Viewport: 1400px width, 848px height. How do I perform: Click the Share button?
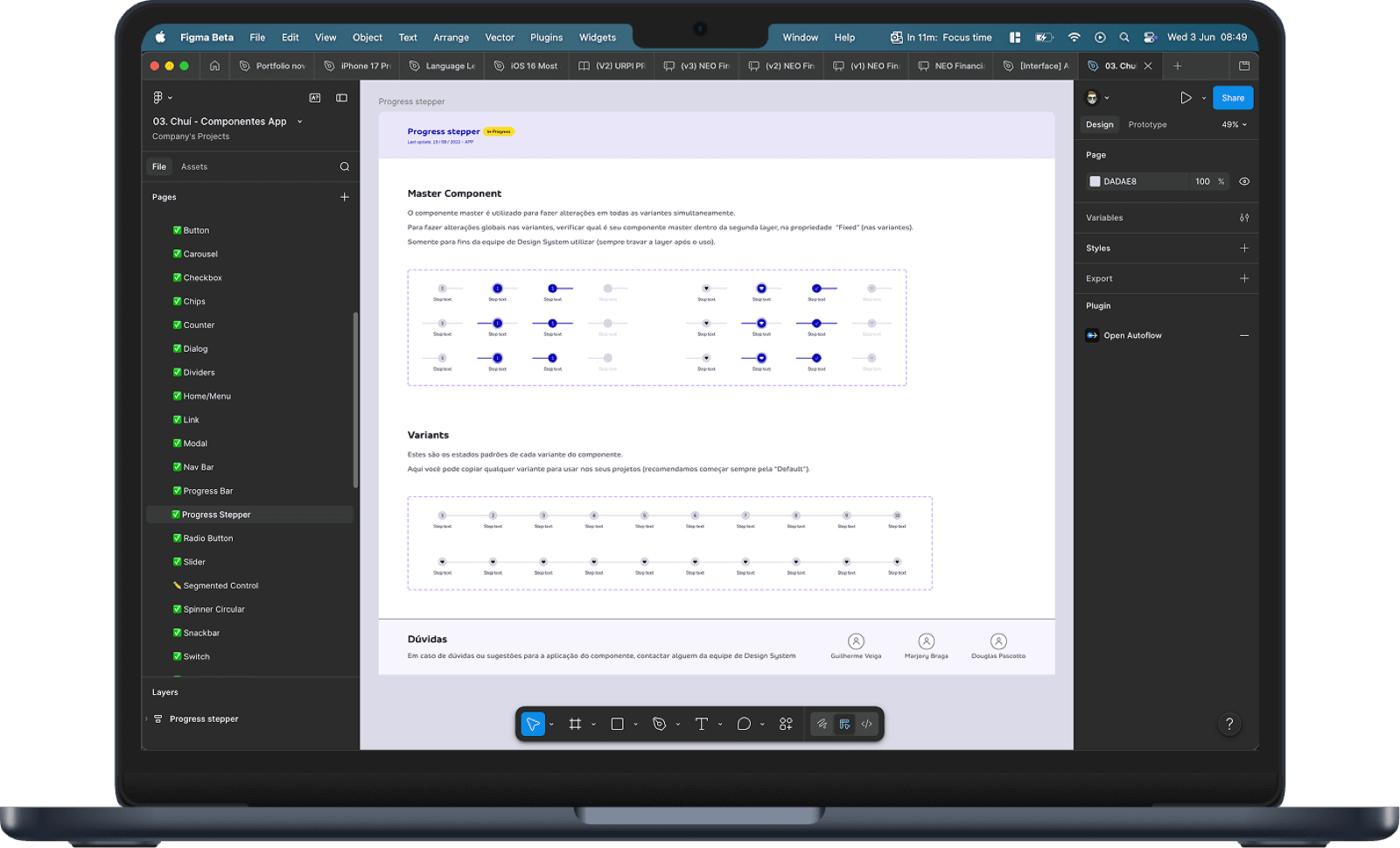(1233, 98)
